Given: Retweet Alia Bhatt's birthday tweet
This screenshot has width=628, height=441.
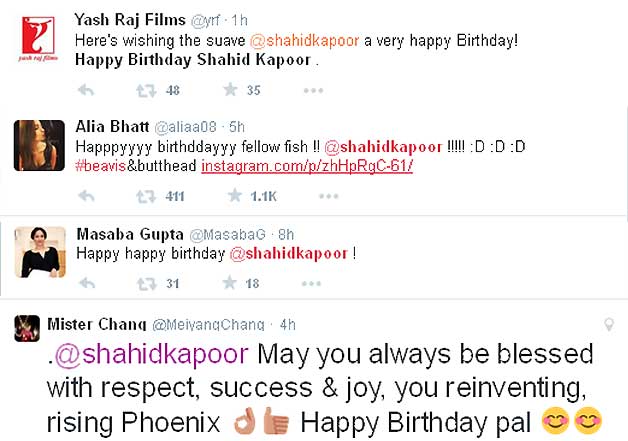Looking at the screenshot, I should click(146, 197).
